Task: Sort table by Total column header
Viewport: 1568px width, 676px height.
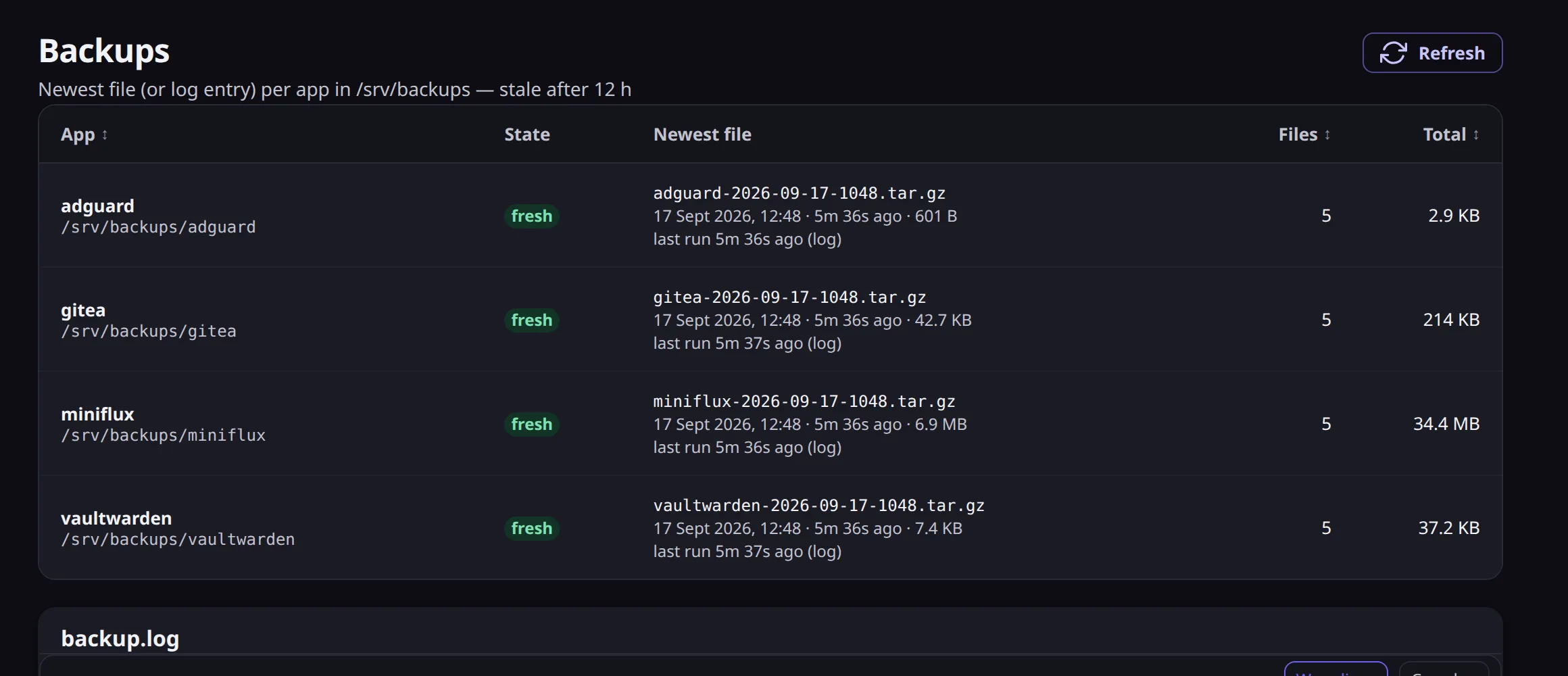Action: click(x=1451, y=135)
